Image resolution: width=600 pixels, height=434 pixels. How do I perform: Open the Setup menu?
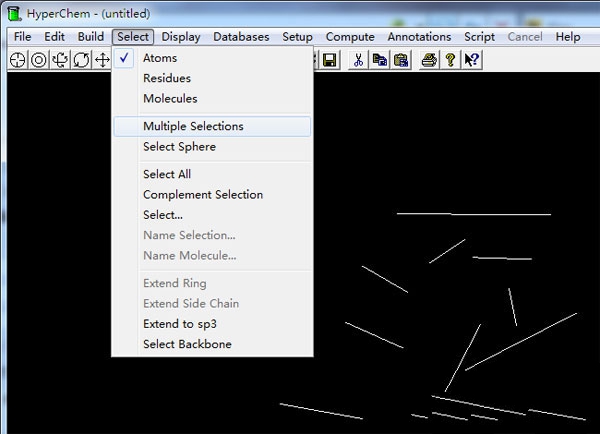297,37
